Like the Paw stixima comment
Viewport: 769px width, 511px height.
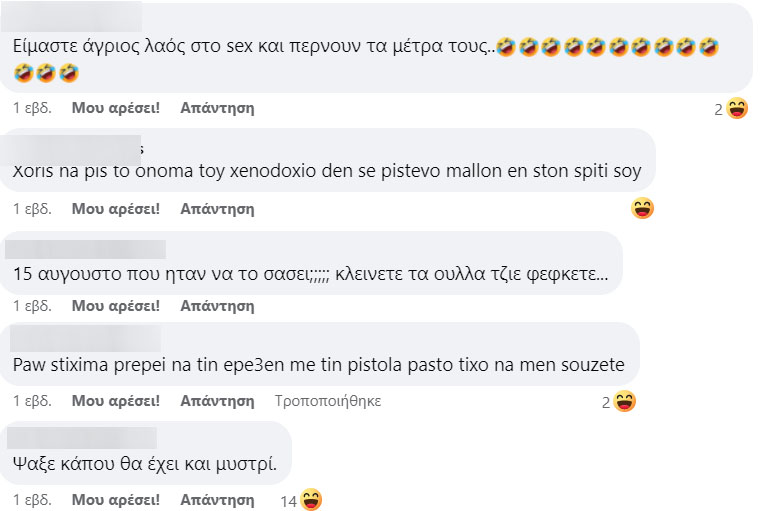[x=116, y=401]
